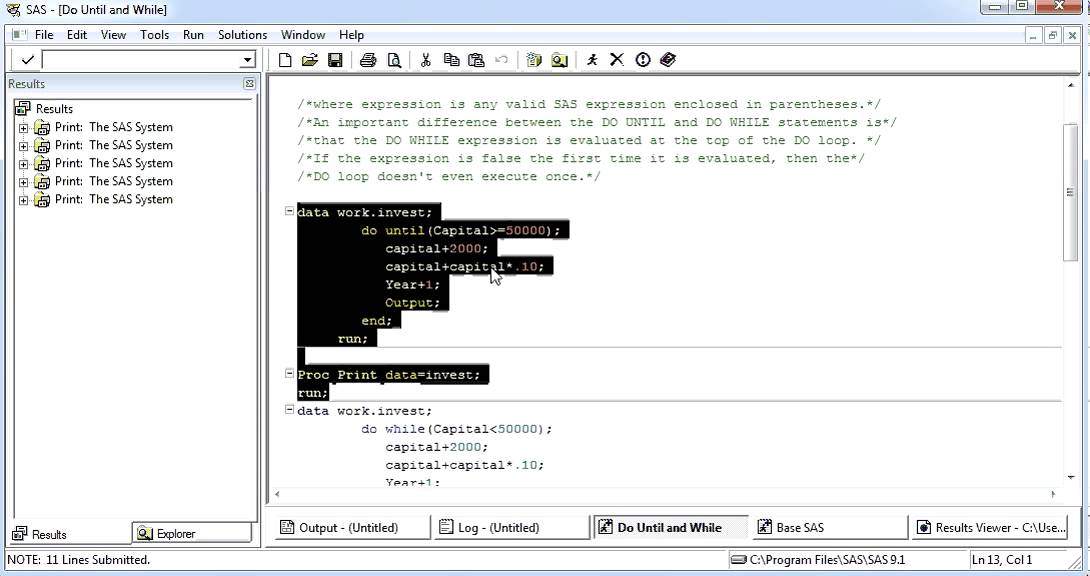
Task: Save the program with the floppy disk icon
Action: click(335, 60)
